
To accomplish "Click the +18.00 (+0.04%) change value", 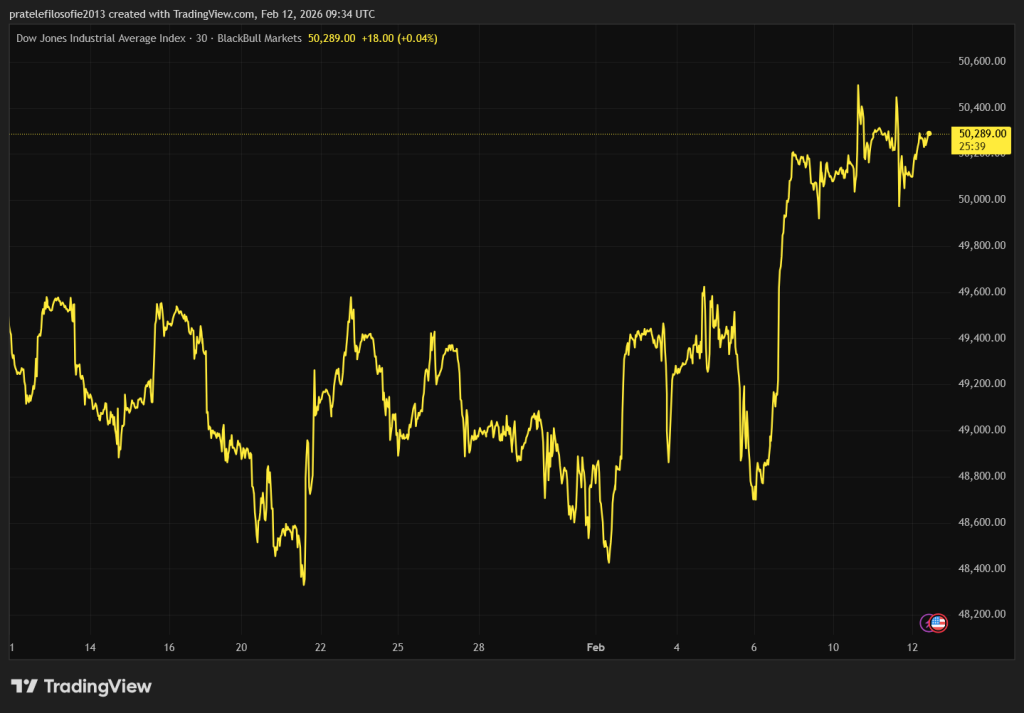I will pyautogui.click(x=399, y=38).
